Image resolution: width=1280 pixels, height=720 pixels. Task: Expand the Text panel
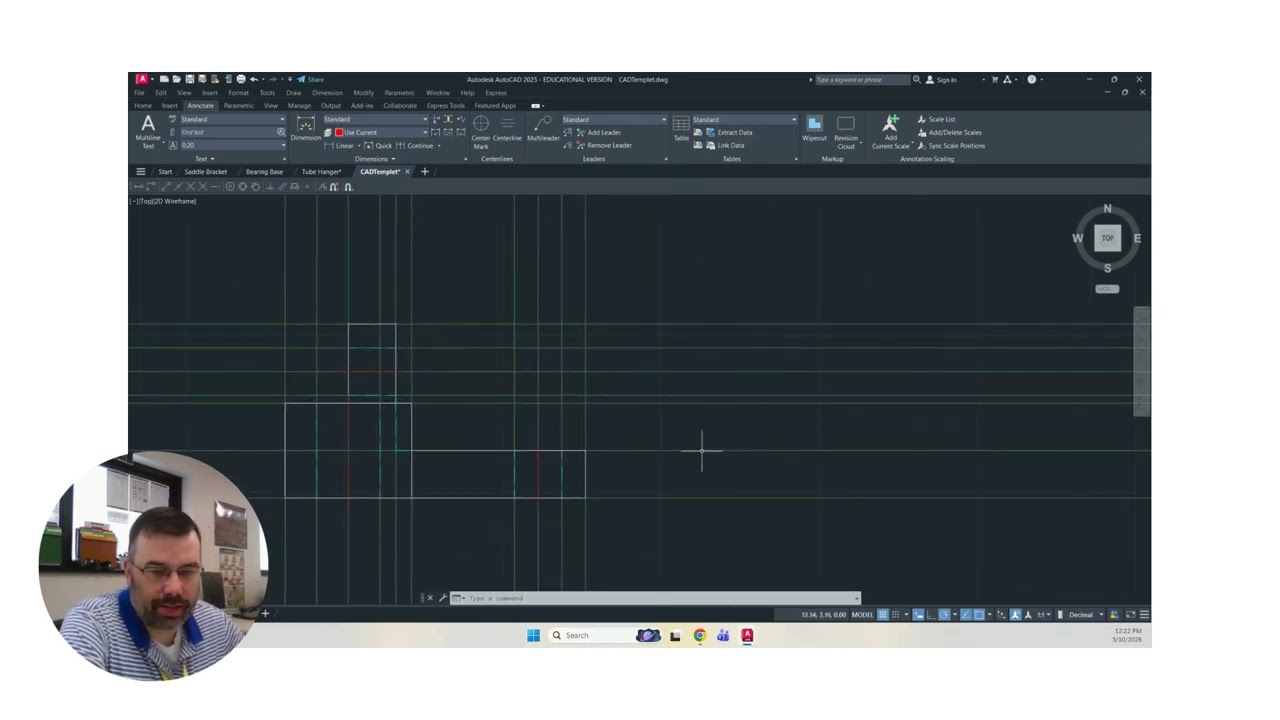(x=203, y=159)
